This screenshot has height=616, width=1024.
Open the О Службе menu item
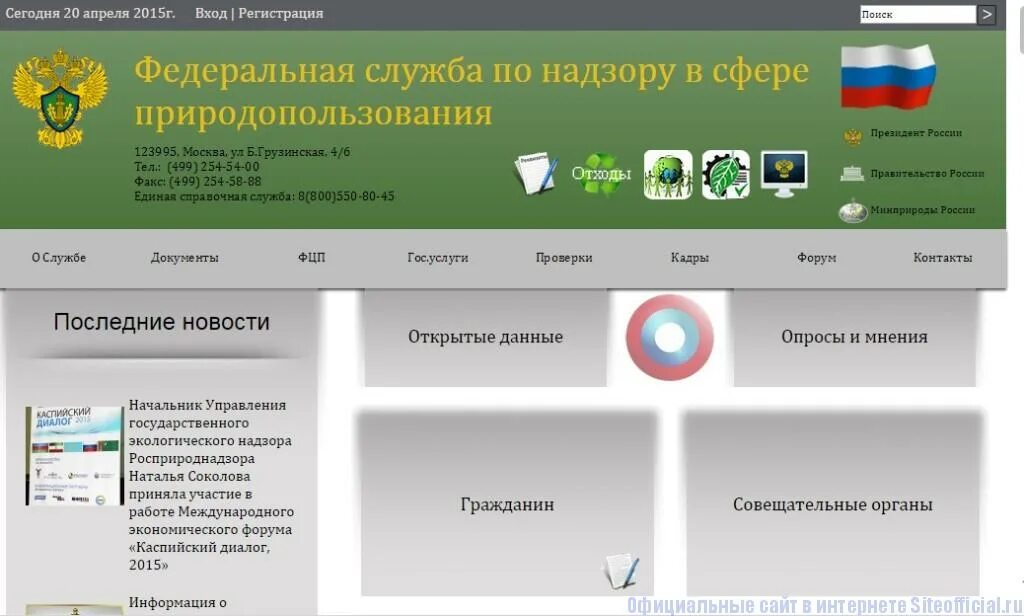coord(59,257)
